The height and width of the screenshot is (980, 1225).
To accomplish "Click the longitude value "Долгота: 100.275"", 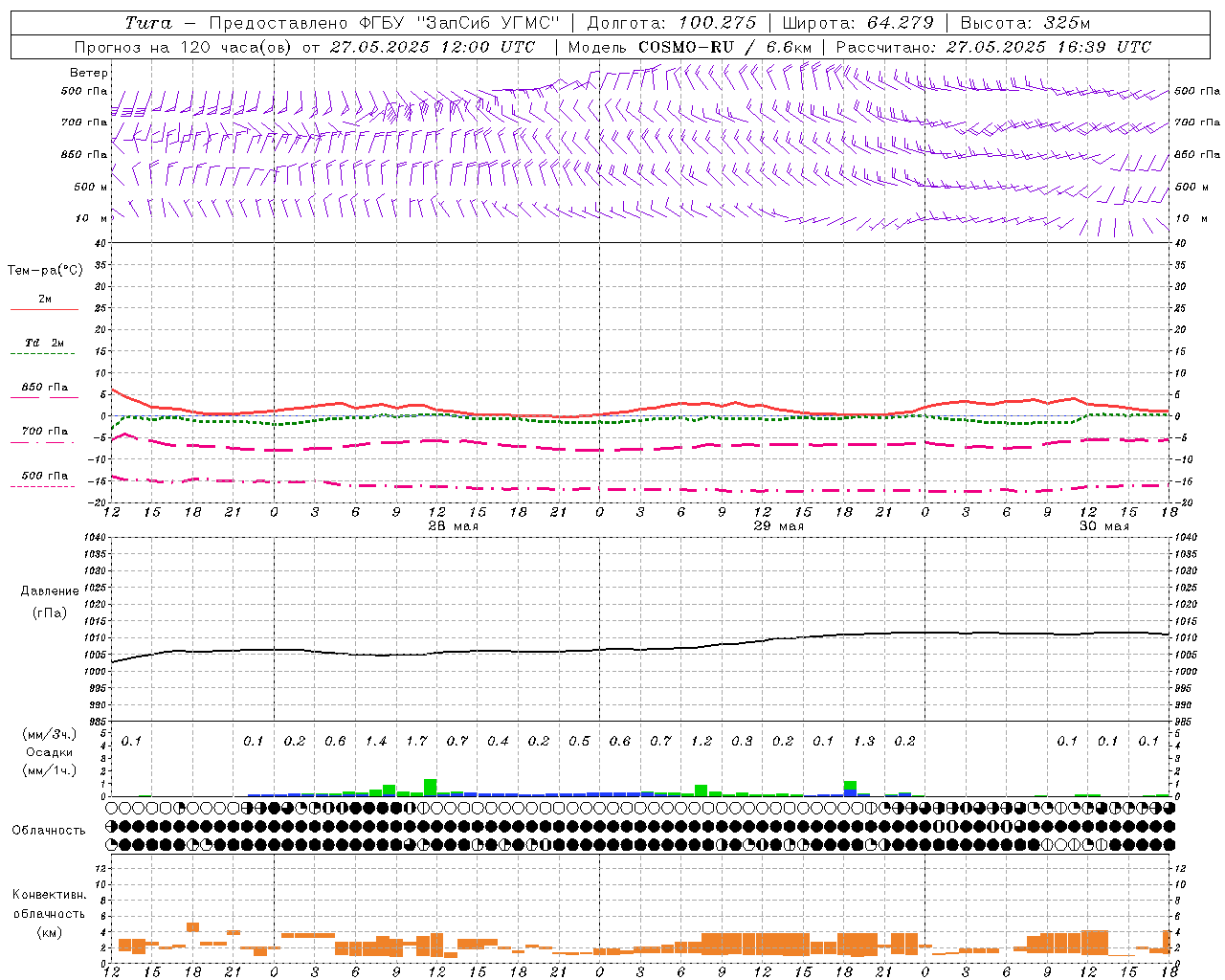I will pyautogui.click(x=671, y=23).
